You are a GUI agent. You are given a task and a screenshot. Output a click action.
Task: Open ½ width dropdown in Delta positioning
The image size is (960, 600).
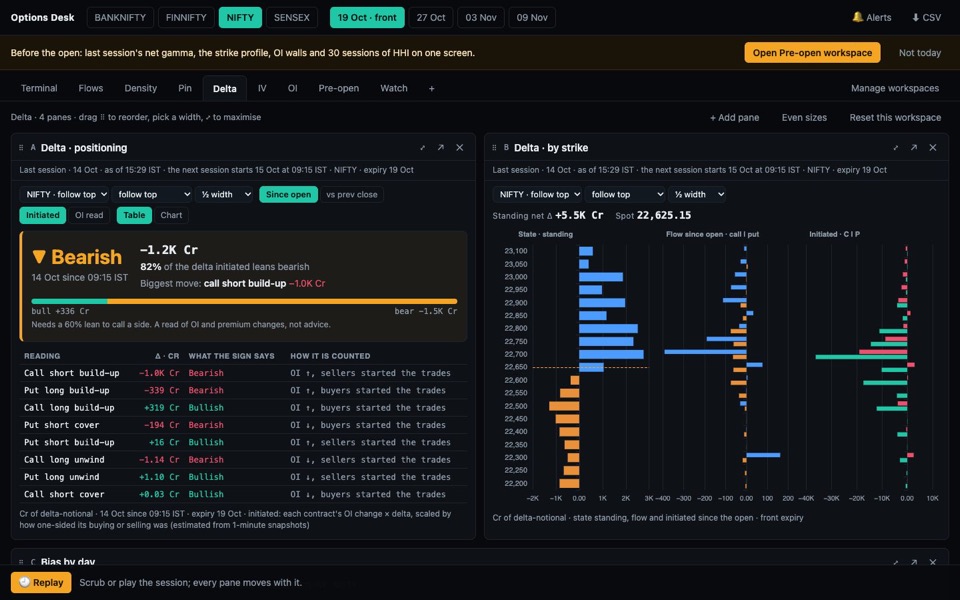coord(225,195)
